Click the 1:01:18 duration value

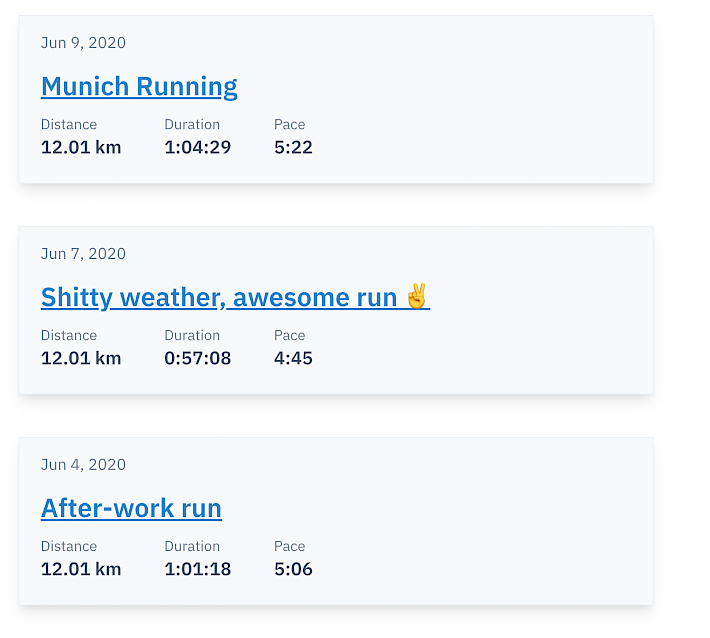(x=197, y=569)
